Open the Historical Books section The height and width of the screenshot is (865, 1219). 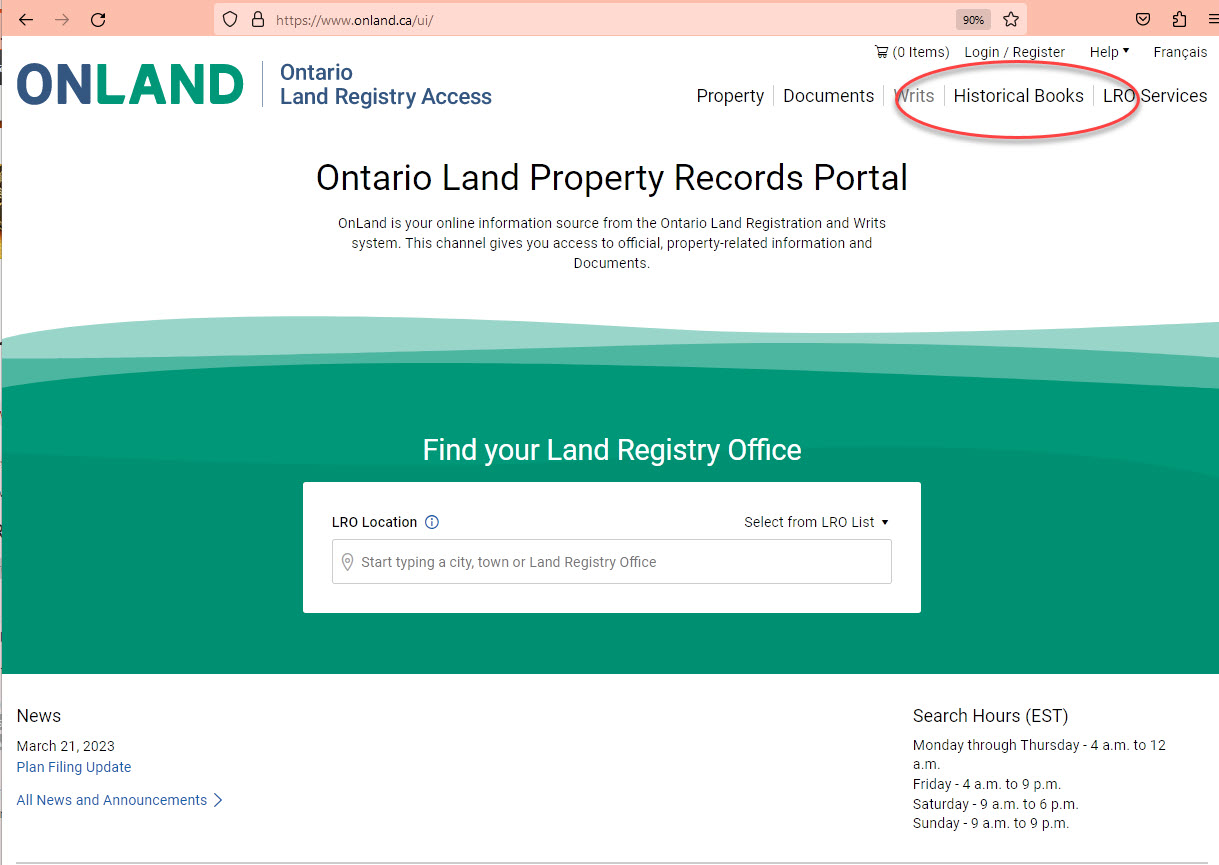1018,95
